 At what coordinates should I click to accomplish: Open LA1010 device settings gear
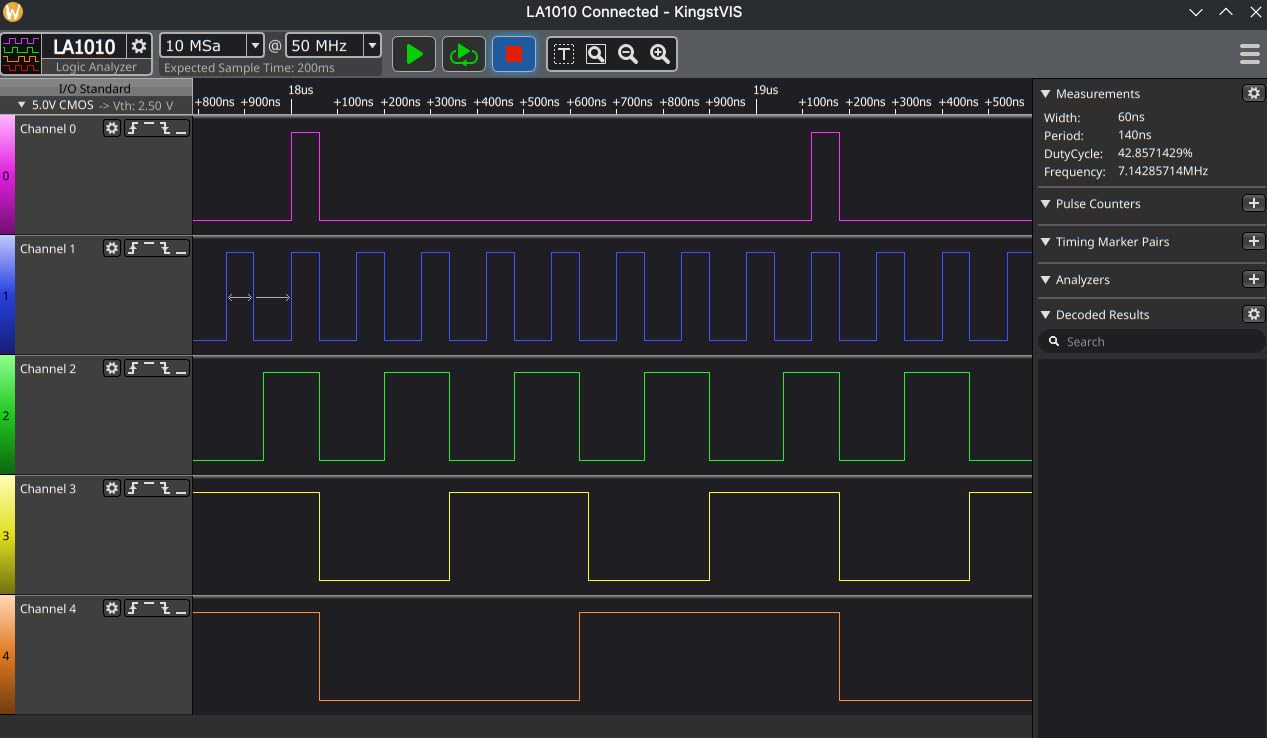pos(139,46)
